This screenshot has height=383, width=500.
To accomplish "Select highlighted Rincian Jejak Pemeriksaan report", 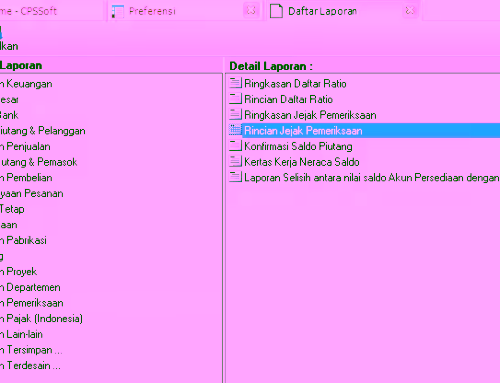I will (371, 130).
